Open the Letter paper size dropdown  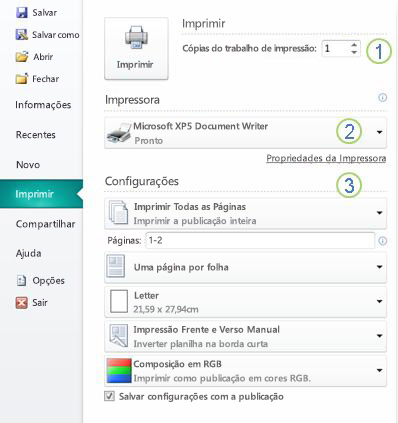379,301
